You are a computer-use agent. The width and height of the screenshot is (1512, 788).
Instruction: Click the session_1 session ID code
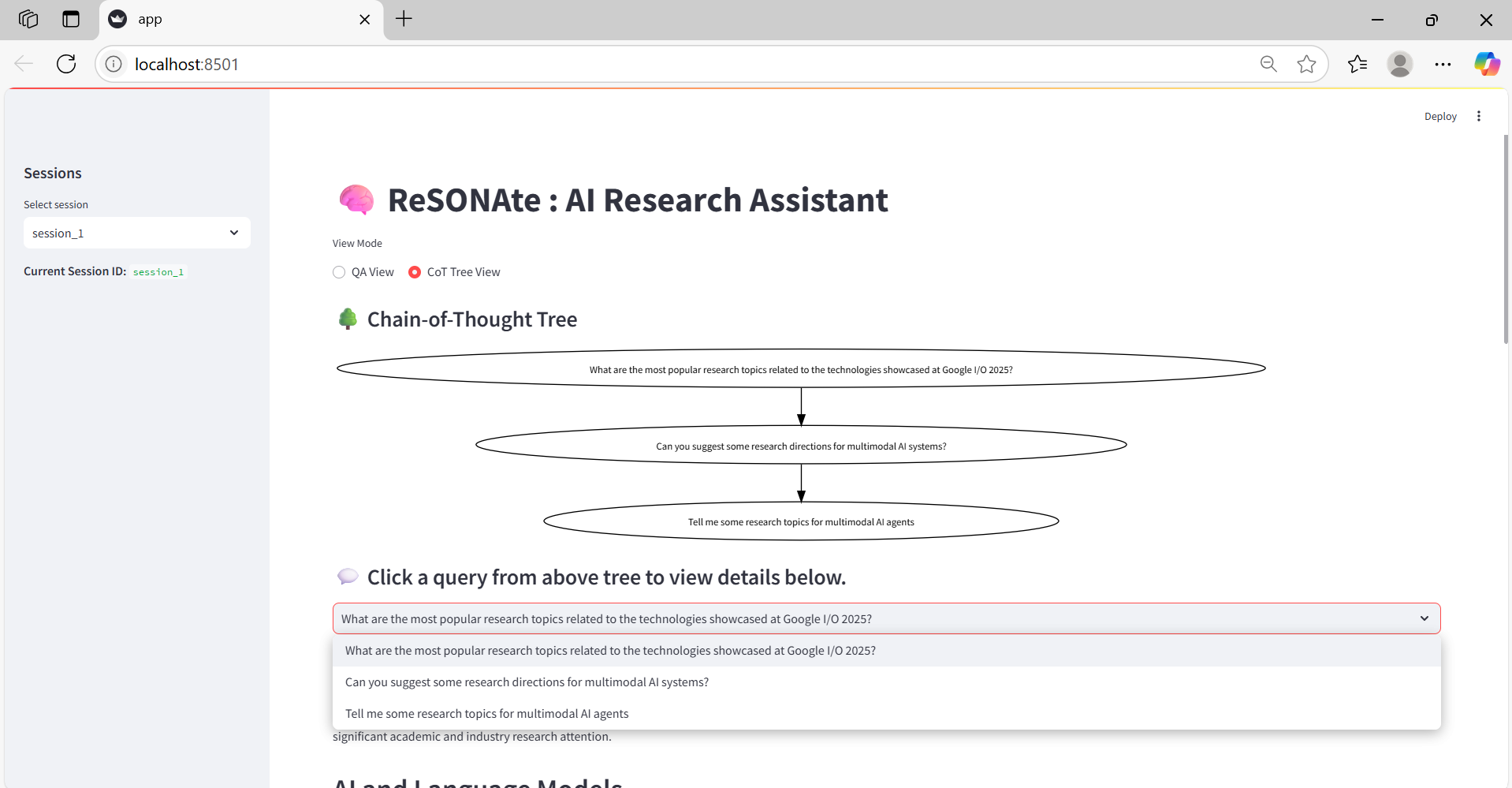click(x=158, y=272)
